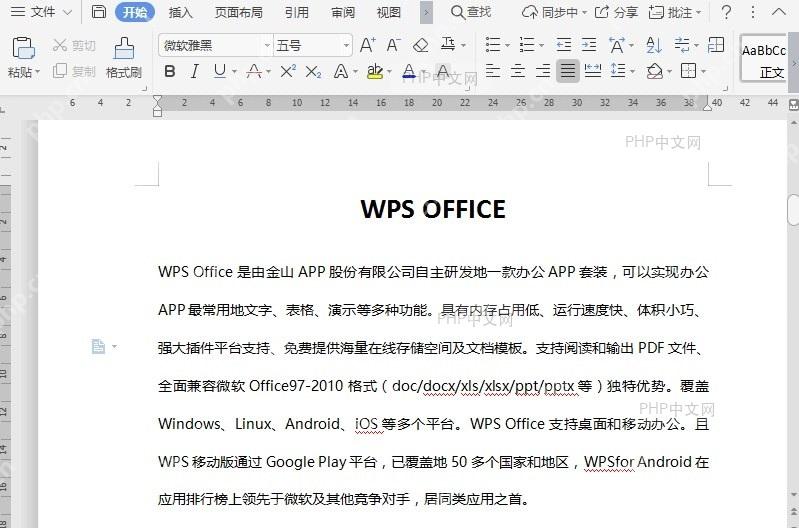Select the format painter brush

124,49
